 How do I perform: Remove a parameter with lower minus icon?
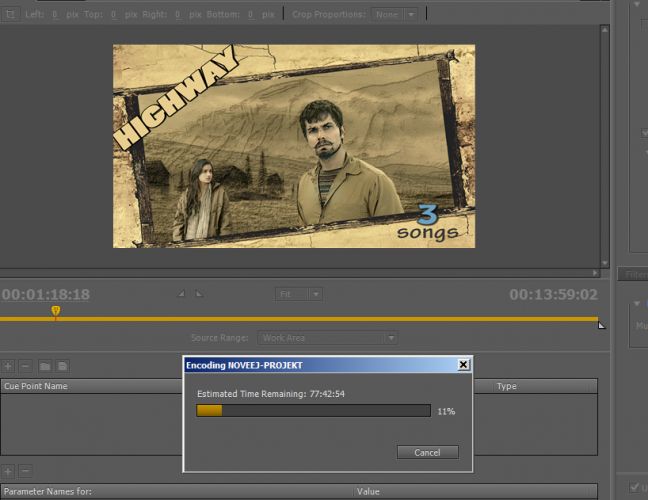point(25,471)
